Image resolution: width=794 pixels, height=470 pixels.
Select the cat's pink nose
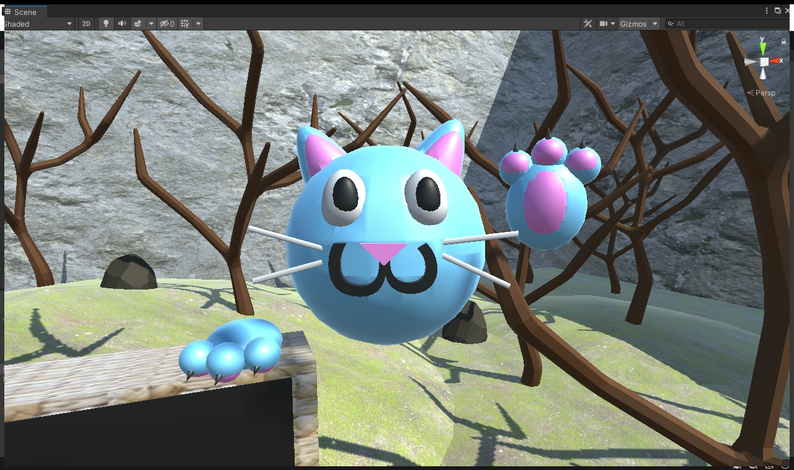click(x=384, y=253)
